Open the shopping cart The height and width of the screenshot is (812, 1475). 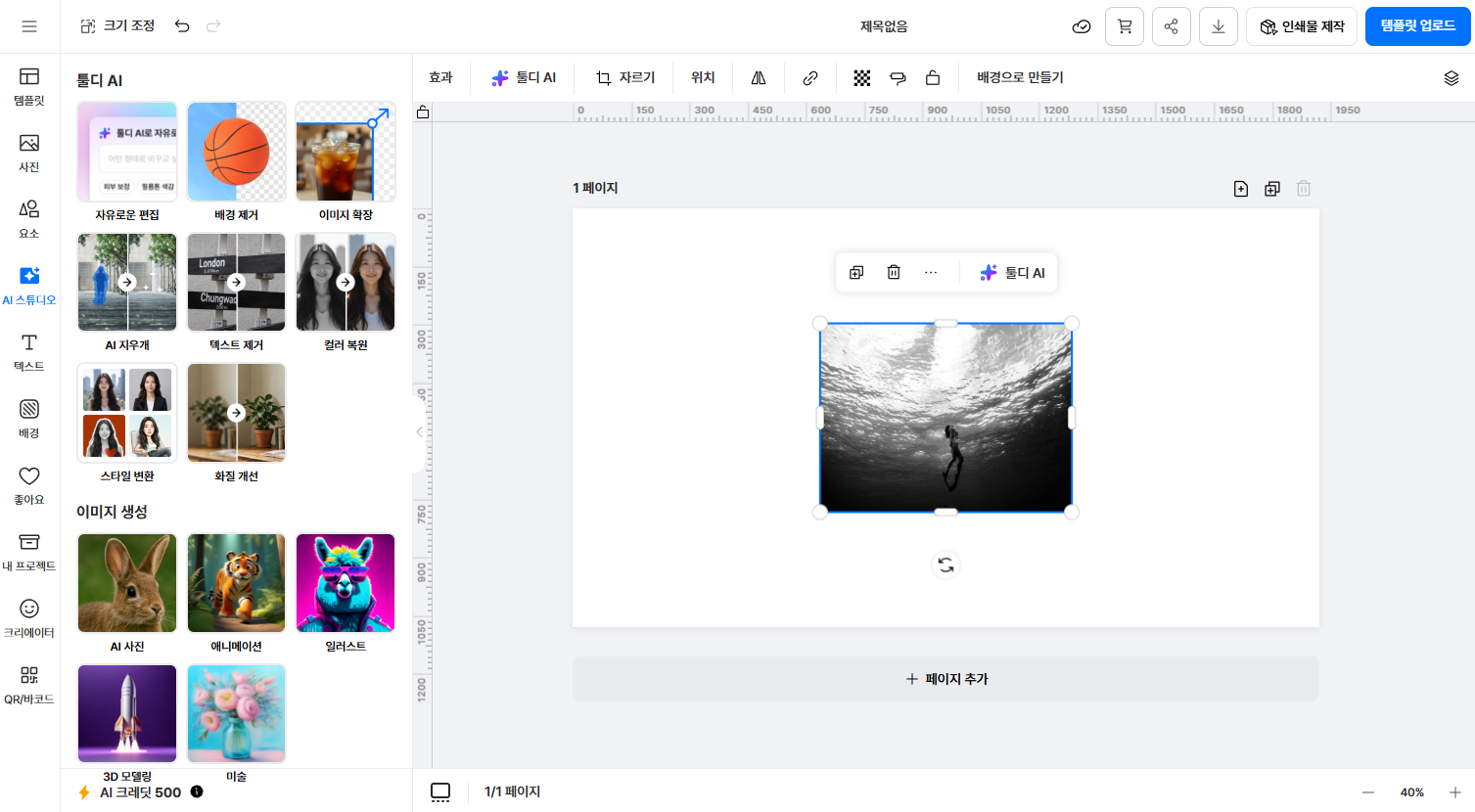[x=1125, y=26]
